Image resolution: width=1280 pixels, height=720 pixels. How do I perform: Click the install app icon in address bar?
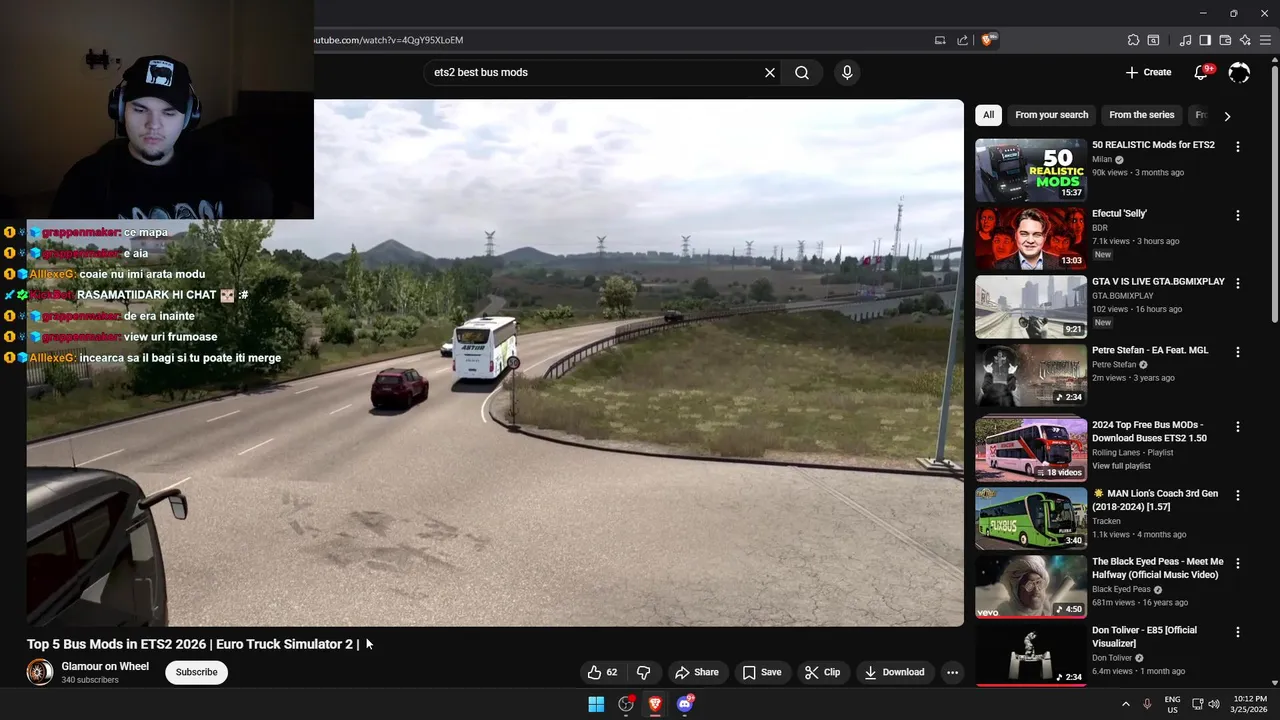click(940, 40)
